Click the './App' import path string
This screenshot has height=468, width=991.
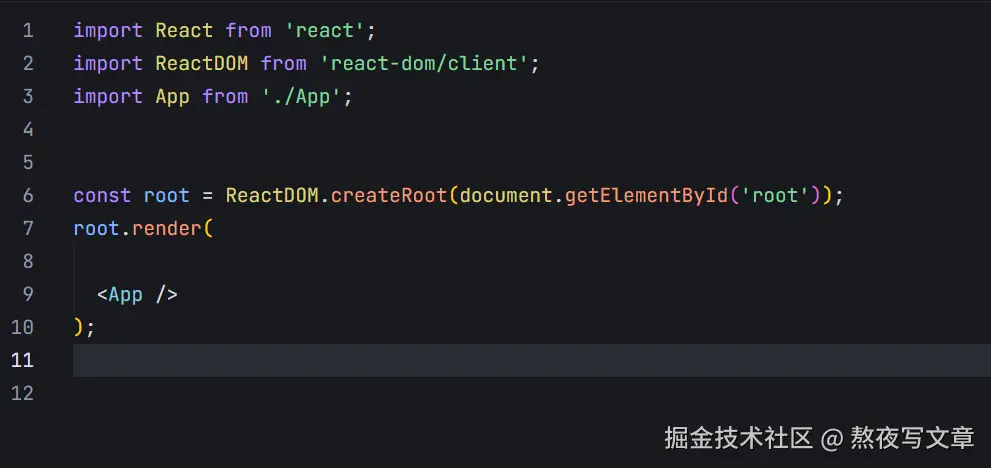click(302, 96)
